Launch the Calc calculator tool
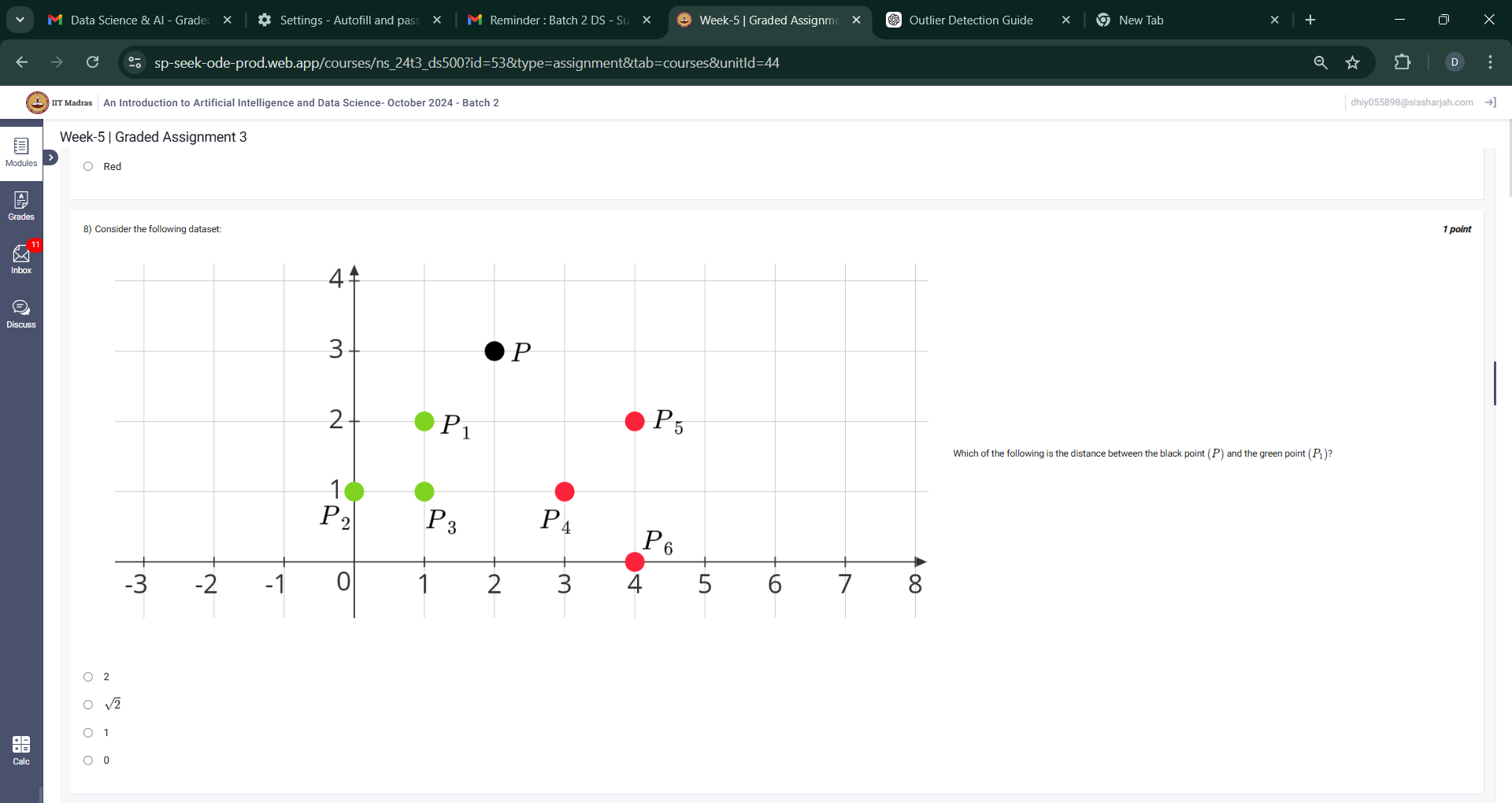 click(21, 750)
